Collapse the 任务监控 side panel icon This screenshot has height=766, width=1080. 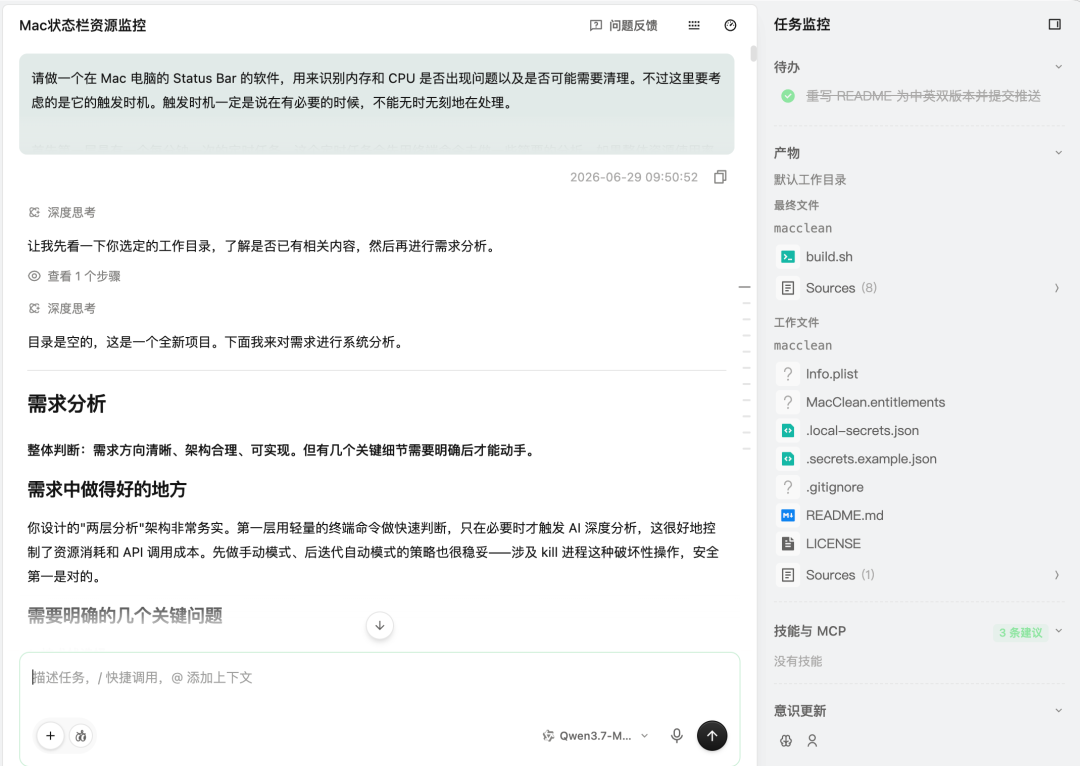click(x=1054, y=24)
